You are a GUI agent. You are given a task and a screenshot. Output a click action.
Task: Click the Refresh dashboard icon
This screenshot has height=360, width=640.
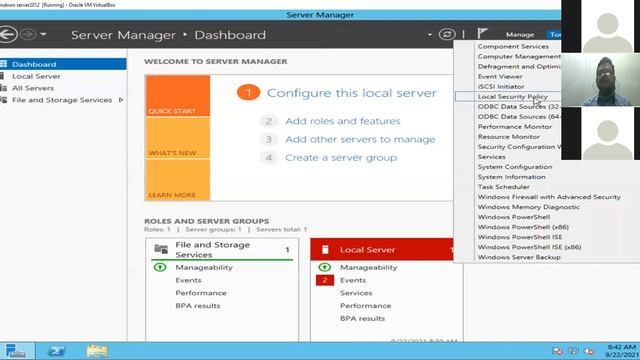tap(447, 34)
